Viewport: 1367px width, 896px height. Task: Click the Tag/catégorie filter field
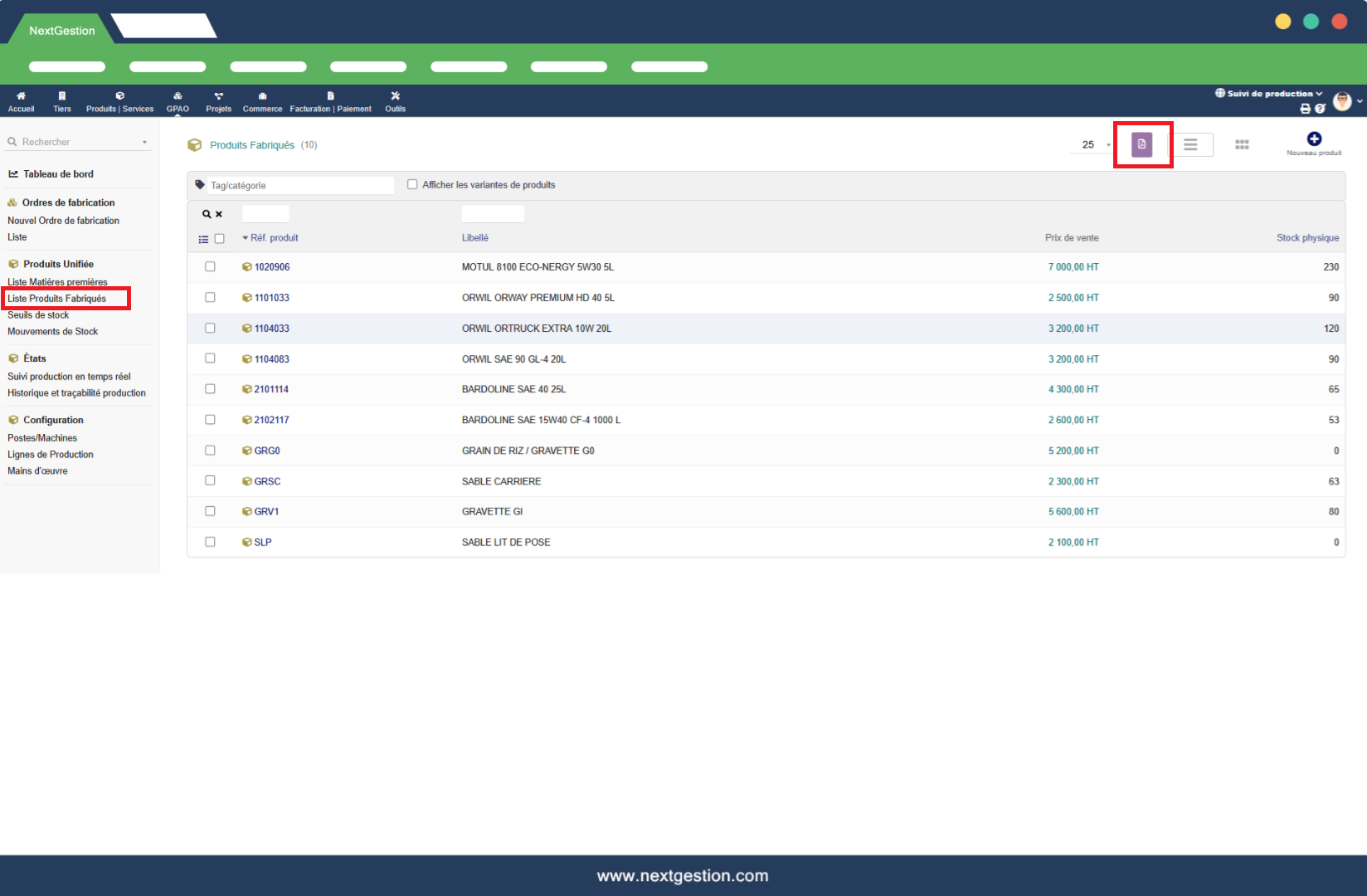click(299, 186)
